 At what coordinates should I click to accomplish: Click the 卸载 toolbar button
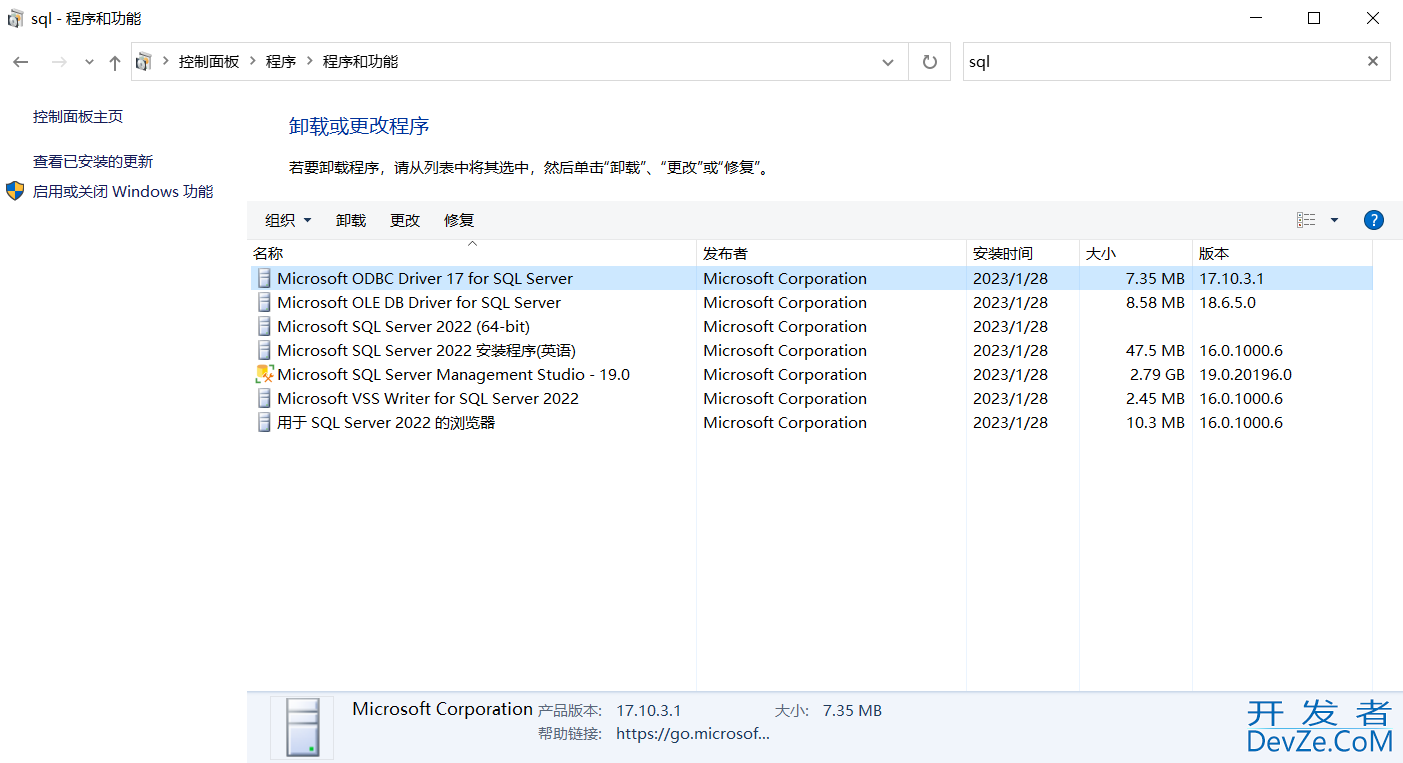(351, 221)
